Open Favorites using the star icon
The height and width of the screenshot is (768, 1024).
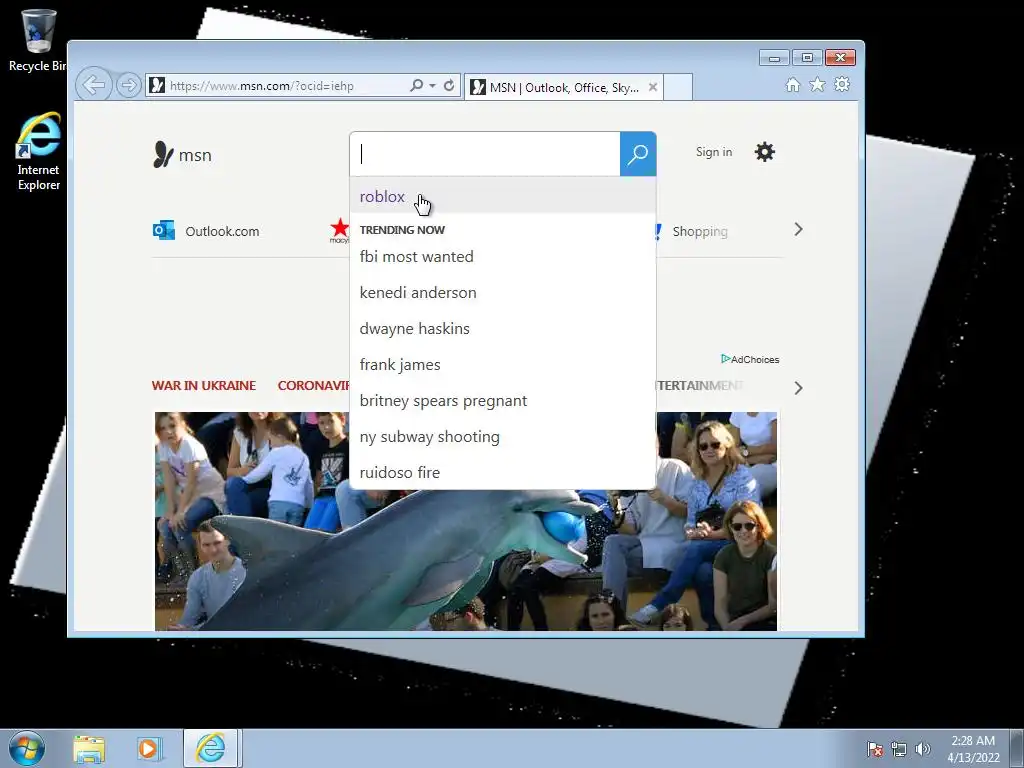pyautogui.click(x=818, y=85)
